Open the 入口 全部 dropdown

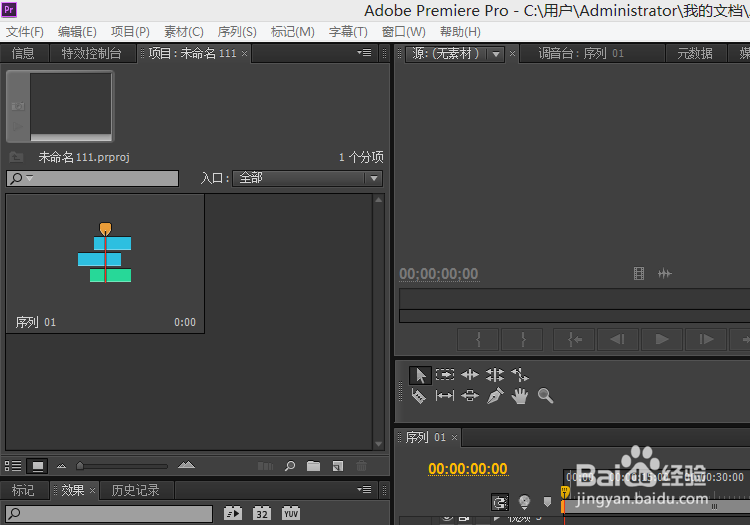307,178
